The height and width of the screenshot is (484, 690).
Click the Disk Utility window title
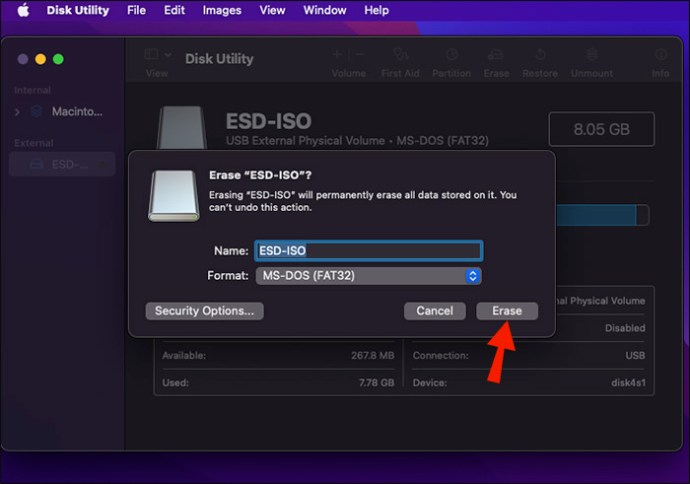[x=219, y=59]
